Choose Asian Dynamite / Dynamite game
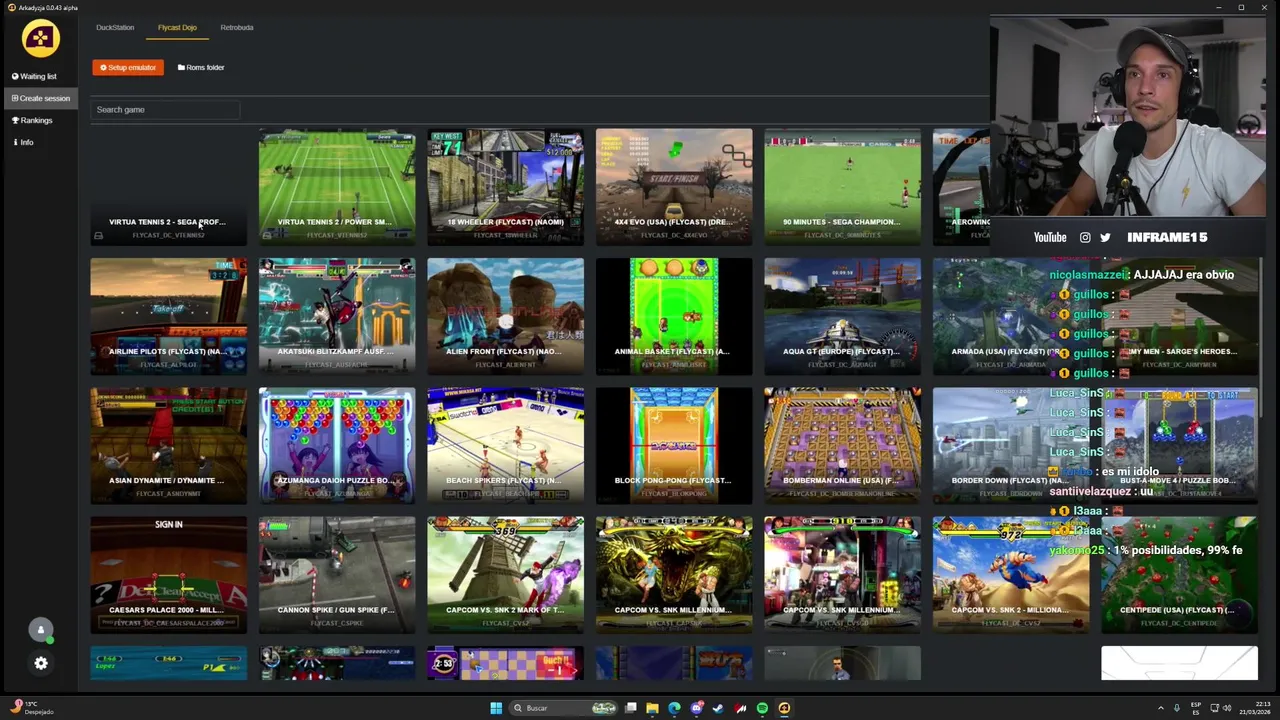 (168, 445)
